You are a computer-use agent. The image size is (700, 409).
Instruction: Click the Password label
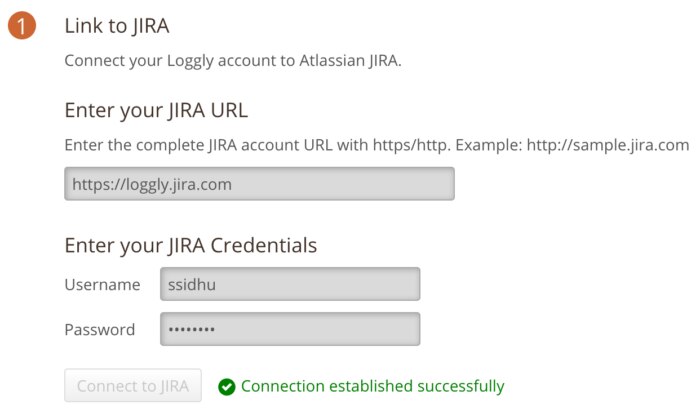coord(99,330)
